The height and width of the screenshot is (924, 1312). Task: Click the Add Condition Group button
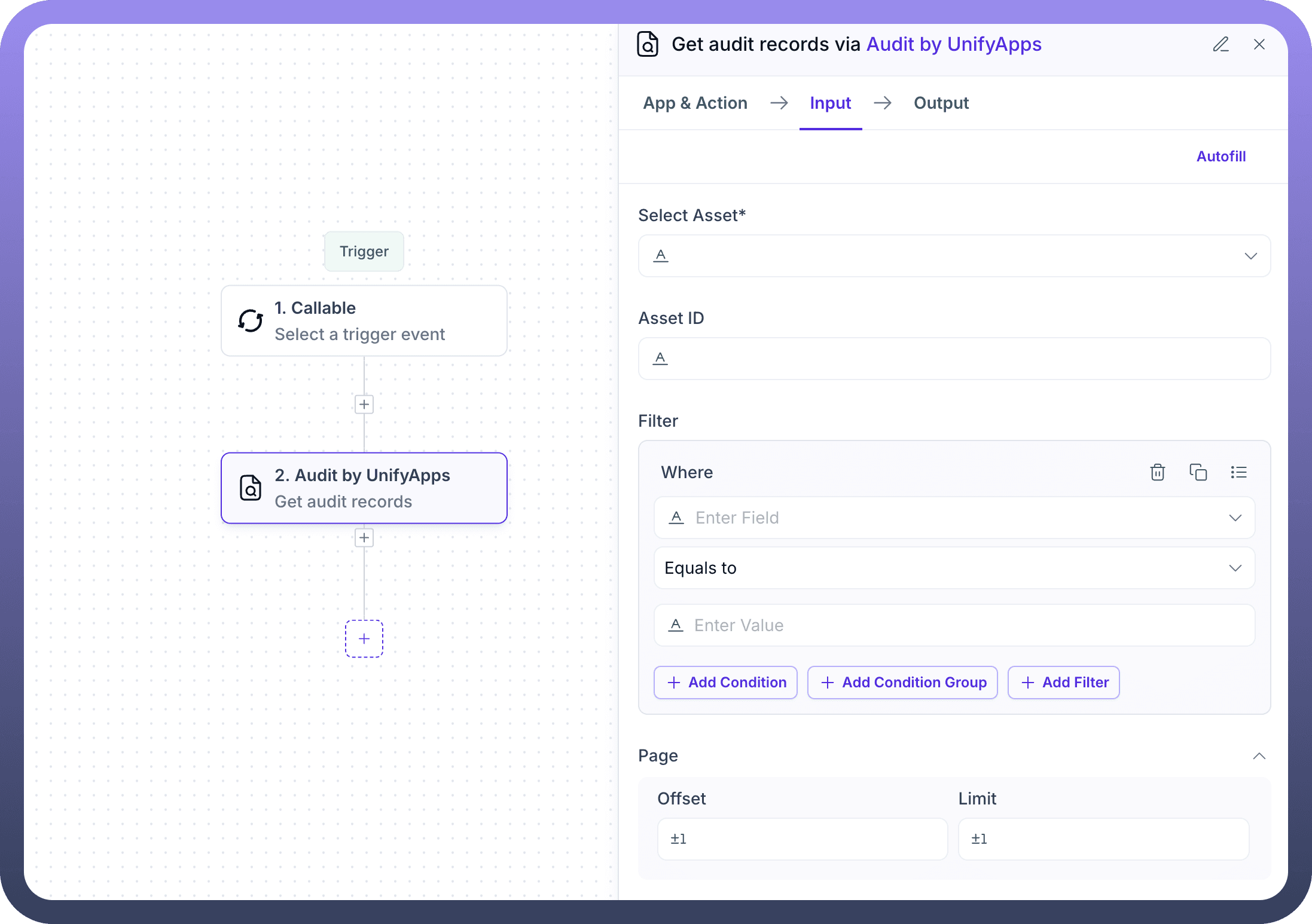(902, 683)
